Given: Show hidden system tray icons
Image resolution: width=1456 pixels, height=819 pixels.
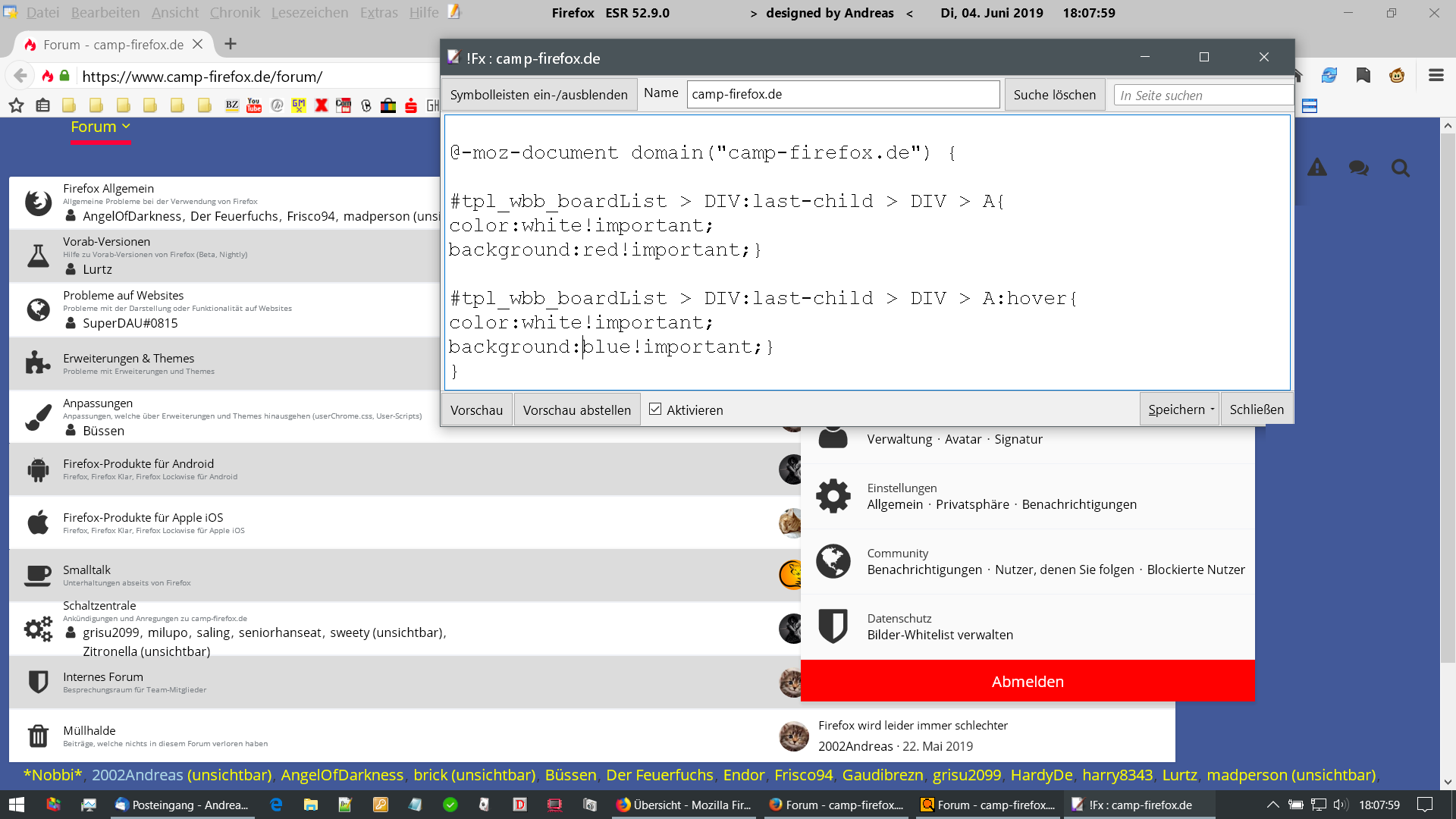Looking at the screenshot, I should click(1272, 805).
